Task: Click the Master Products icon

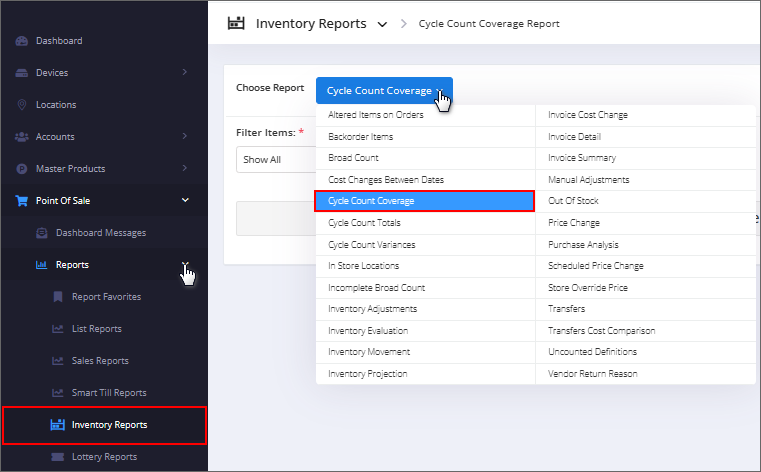Action: tap(22, 169)
